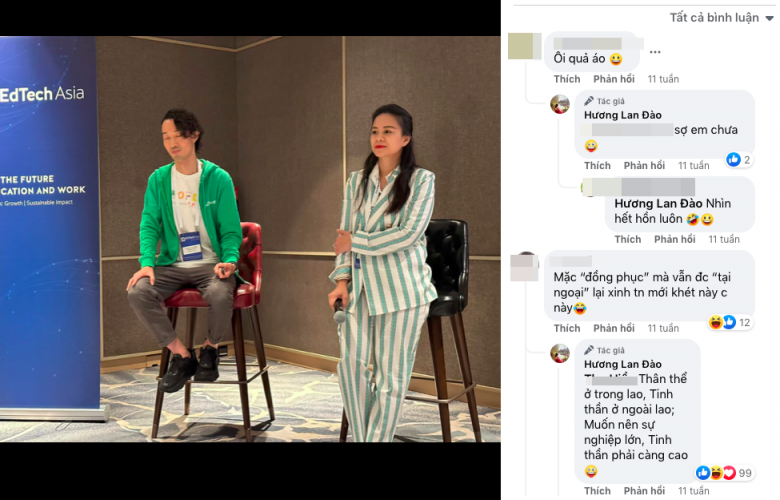This screenshot has height=500, width=780.
Task: Click Phản hồi under the "Mặc đồng phục" comment
Action: click(x=613, y=328)
